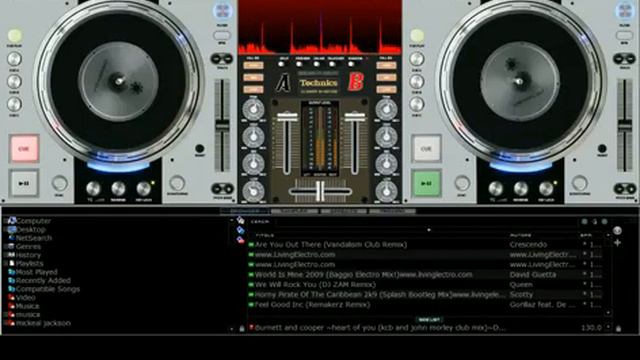The height and width of the screenshot is (360, 640).
Task: Click the left vinyl platter
Action: [118, 81]
